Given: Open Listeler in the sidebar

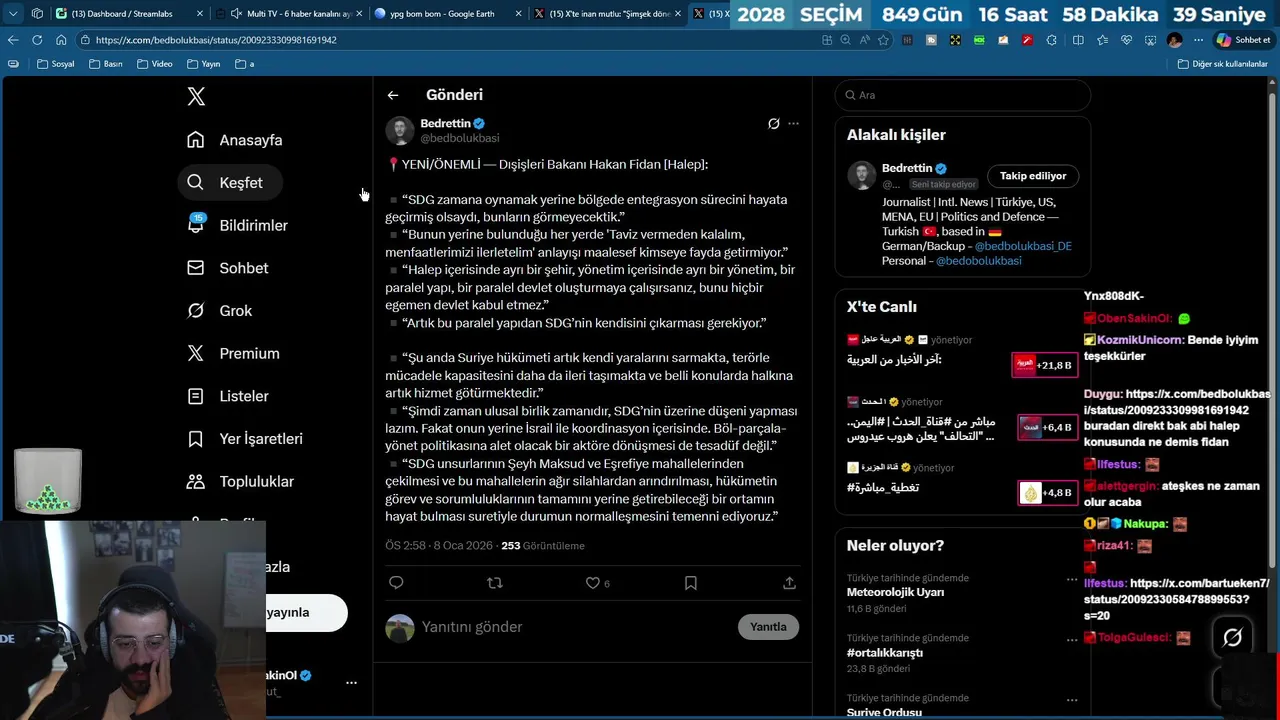Looking at the screenshot, I should point(228,396).
